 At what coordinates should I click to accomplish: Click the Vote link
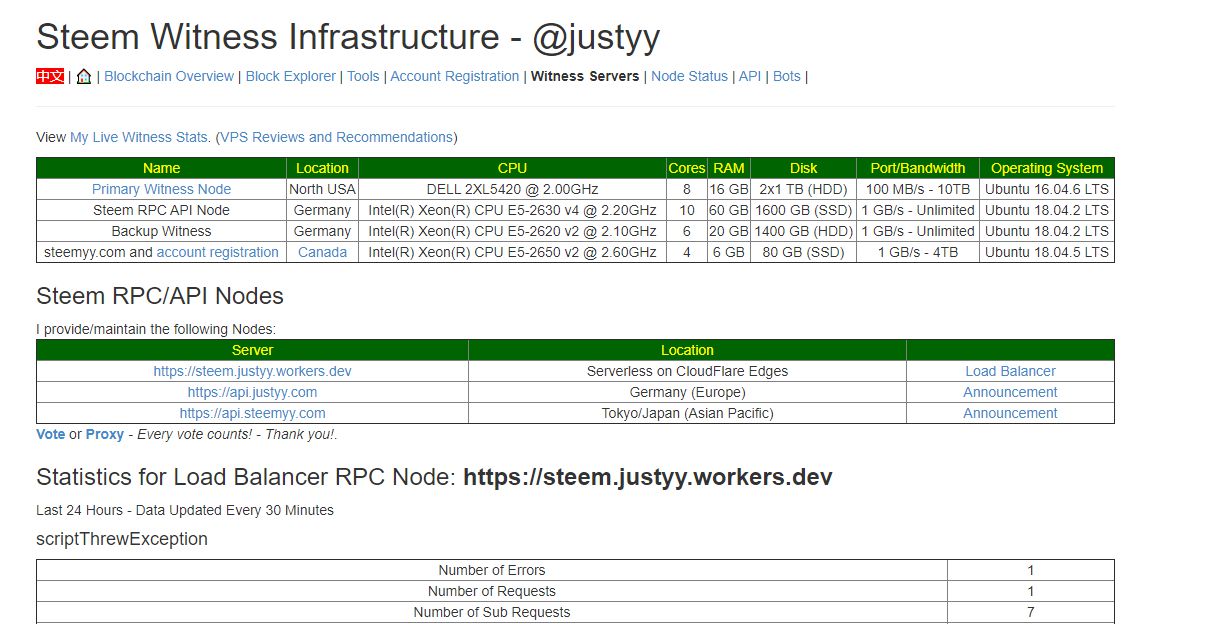point(51,434)
